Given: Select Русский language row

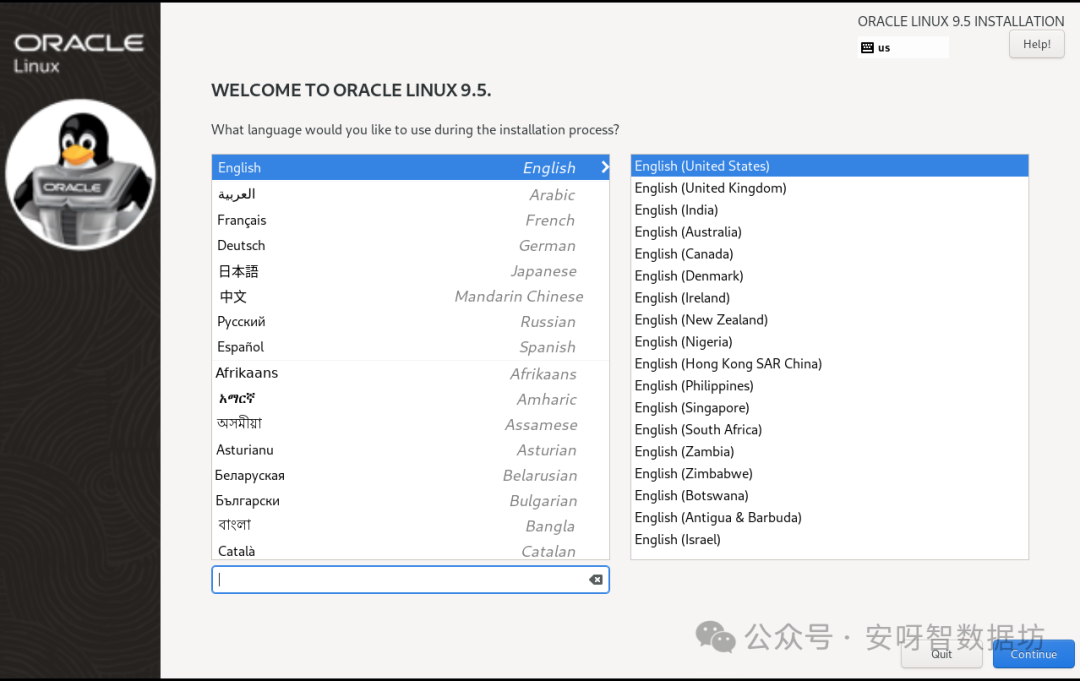Looking at the screenshot, I should click(x=411, y=322).
